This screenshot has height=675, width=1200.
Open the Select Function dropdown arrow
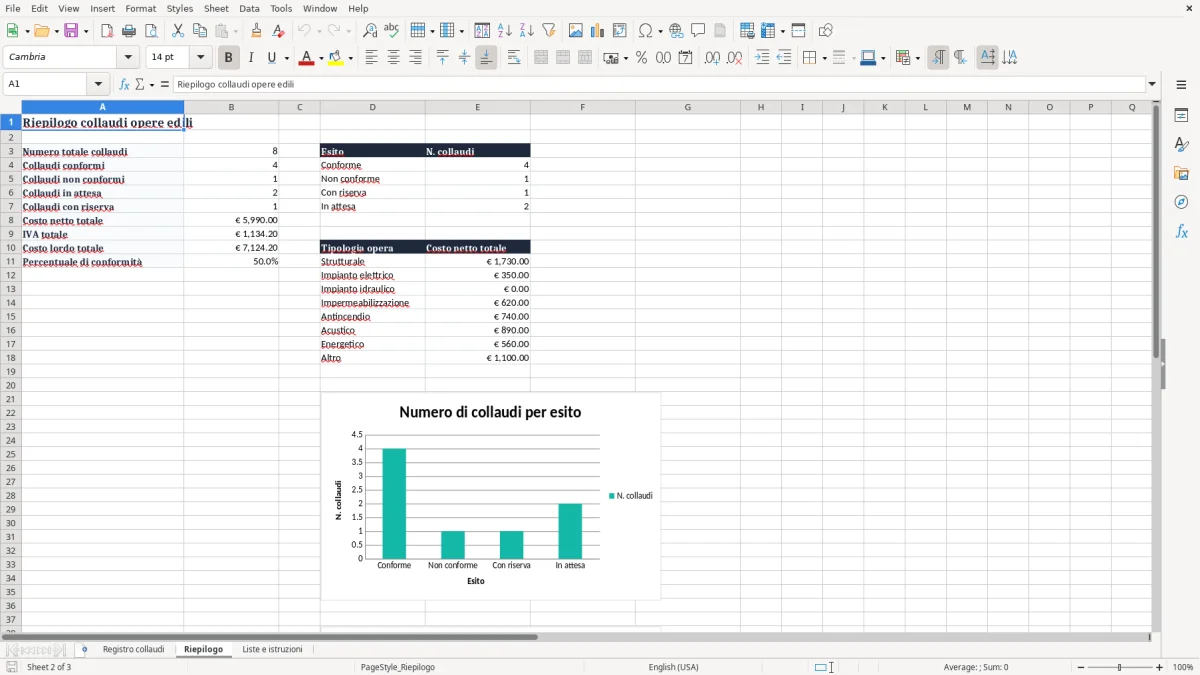[x=152, y=85]
